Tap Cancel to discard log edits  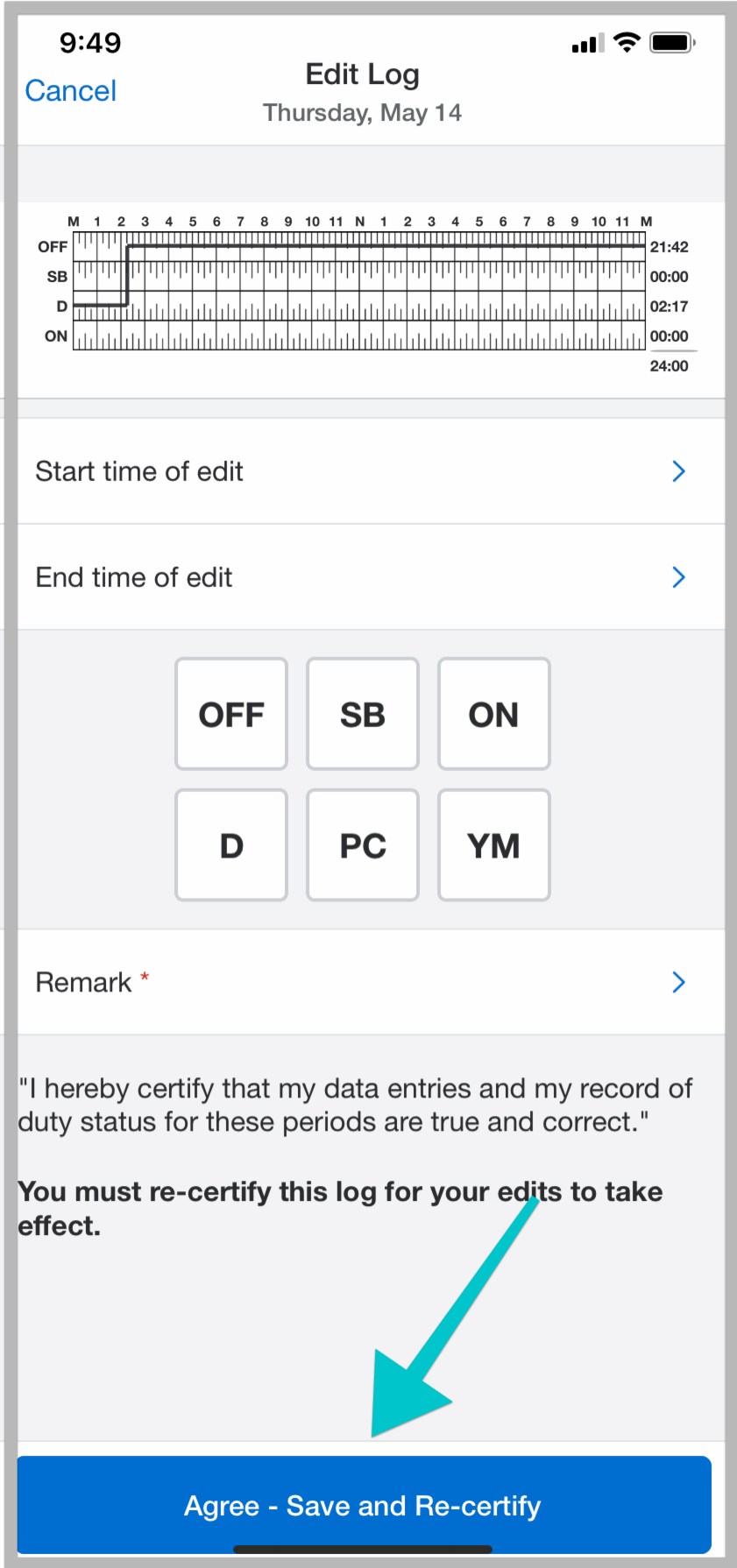tap(70, 90)
